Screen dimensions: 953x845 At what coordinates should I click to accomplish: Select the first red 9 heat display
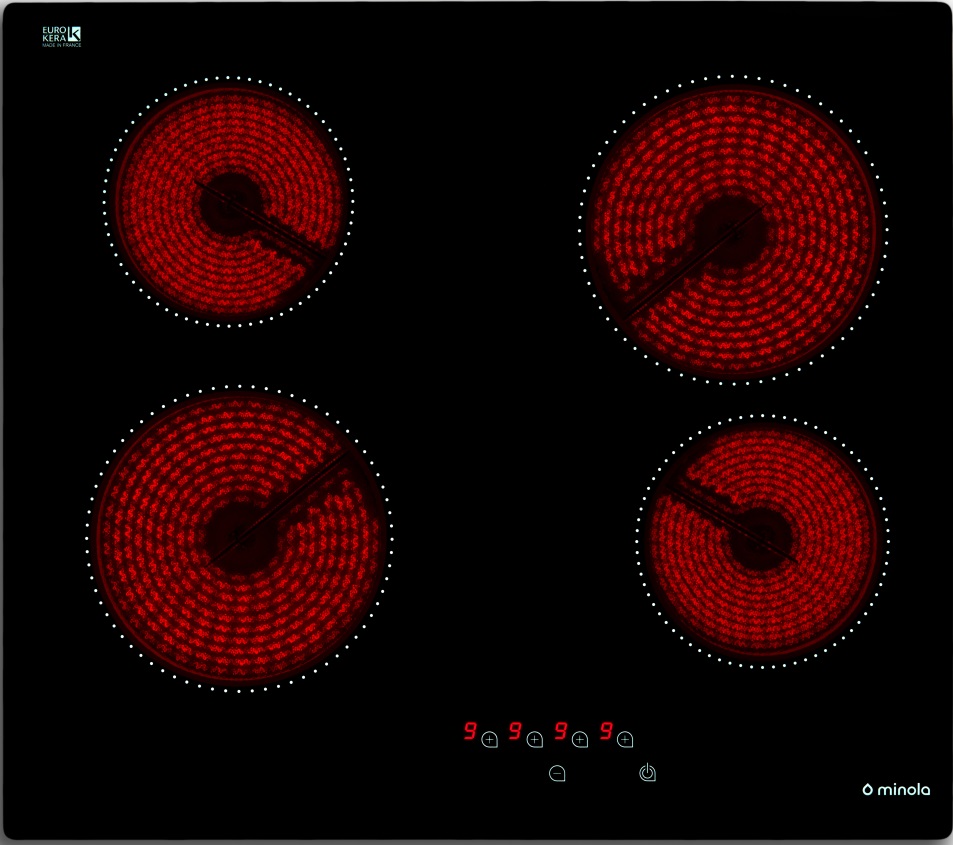point(468,732)
